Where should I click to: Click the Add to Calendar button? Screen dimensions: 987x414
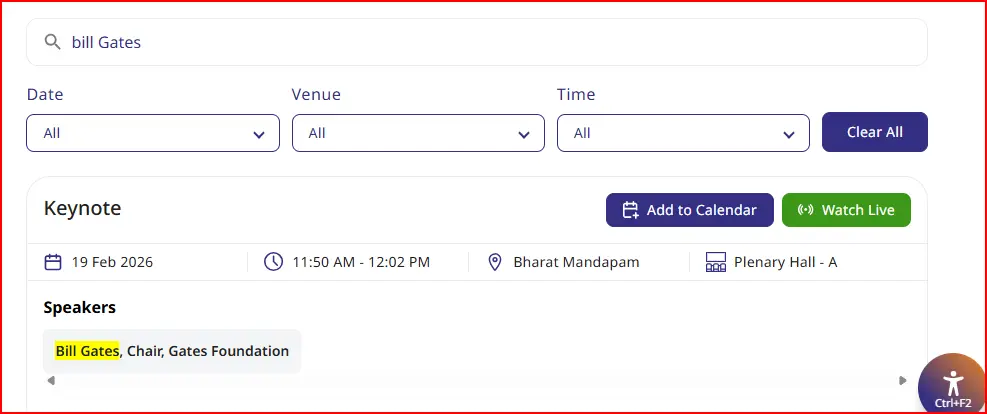click(689, 210)
